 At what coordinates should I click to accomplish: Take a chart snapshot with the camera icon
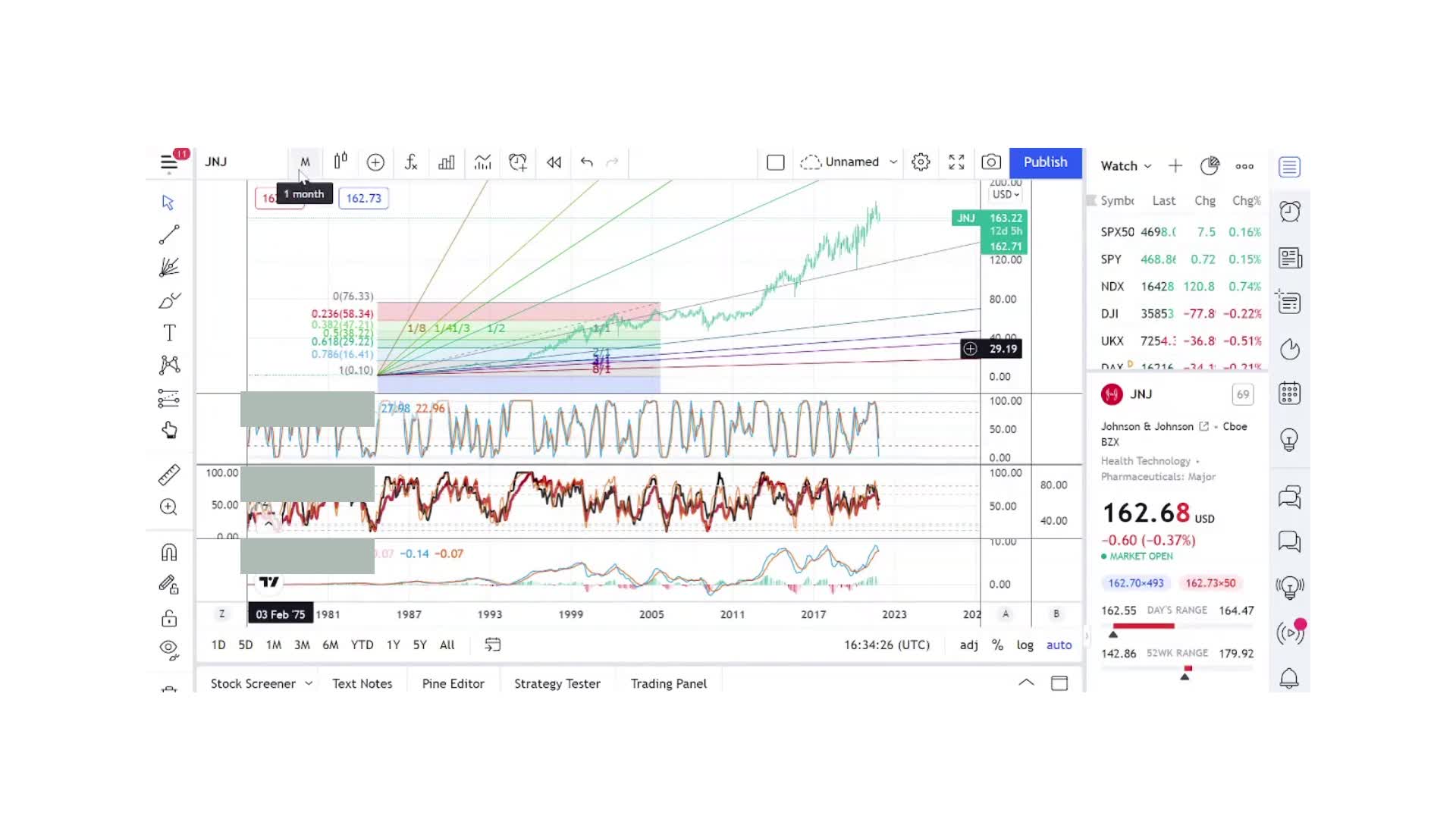click(x=991, y=162)
